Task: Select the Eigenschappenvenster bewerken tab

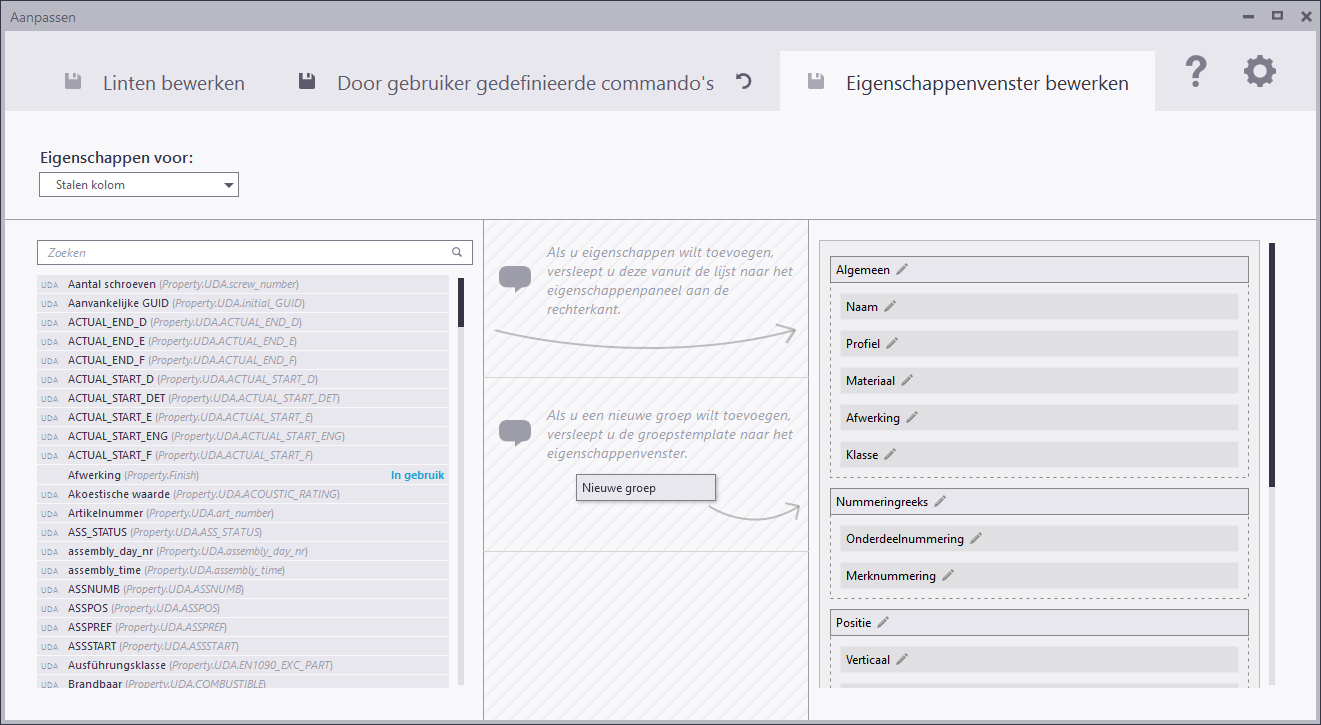Action: pos(968,83)
